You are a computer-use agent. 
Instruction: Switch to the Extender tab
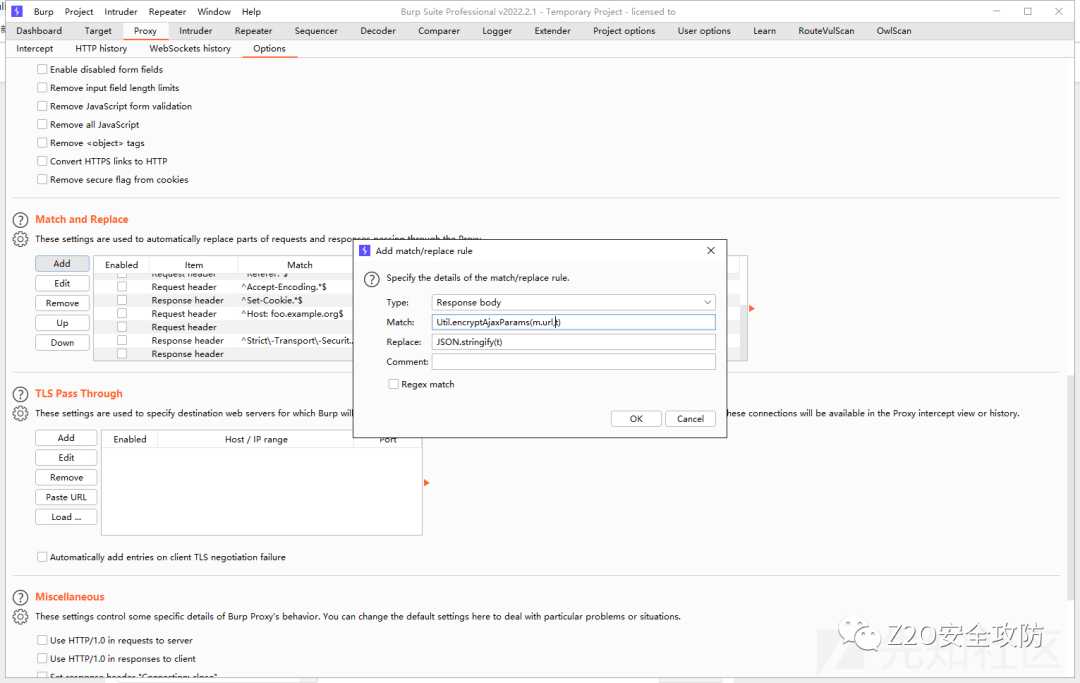(552, 31)
